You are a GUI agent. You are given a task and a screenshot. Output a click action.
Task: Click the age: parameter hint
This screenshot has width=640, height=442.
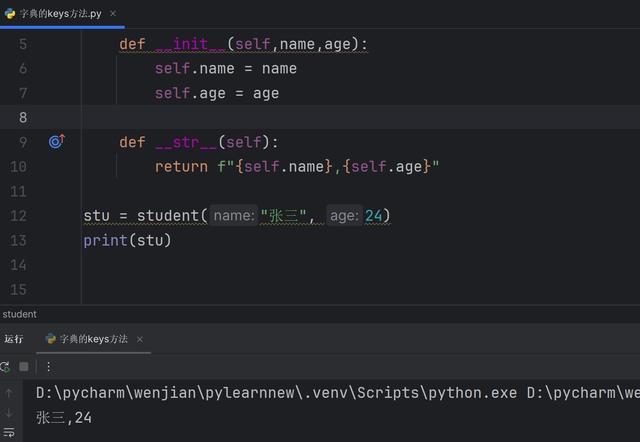(344, 215)
